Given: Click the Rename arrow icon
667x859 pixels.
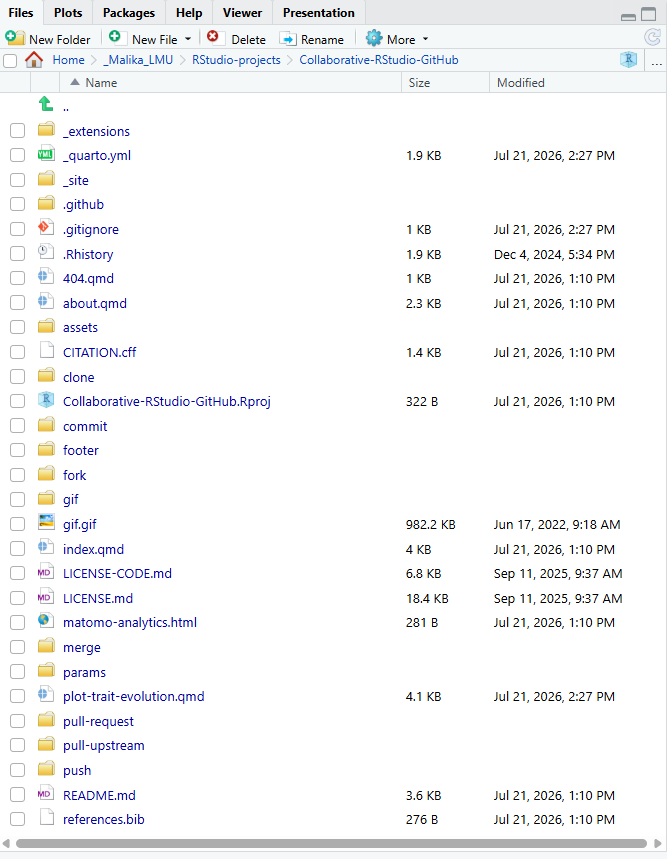Looking at the screenshot, I should coord(288,39).
